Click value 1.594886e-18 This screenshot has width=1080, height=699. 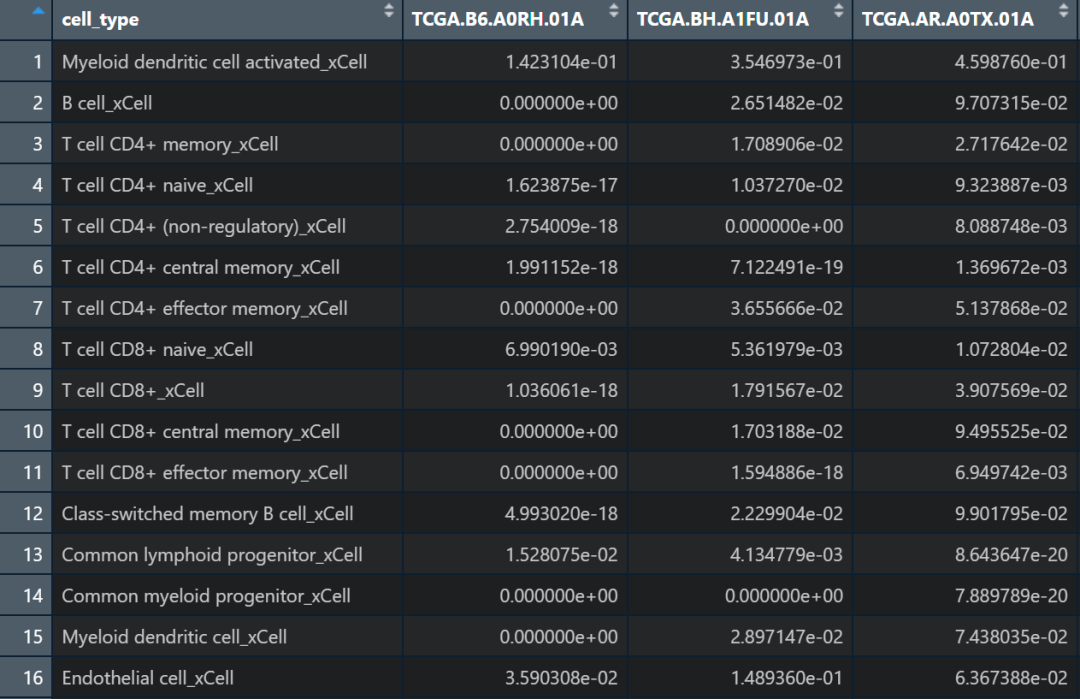[x=787, y=473]
